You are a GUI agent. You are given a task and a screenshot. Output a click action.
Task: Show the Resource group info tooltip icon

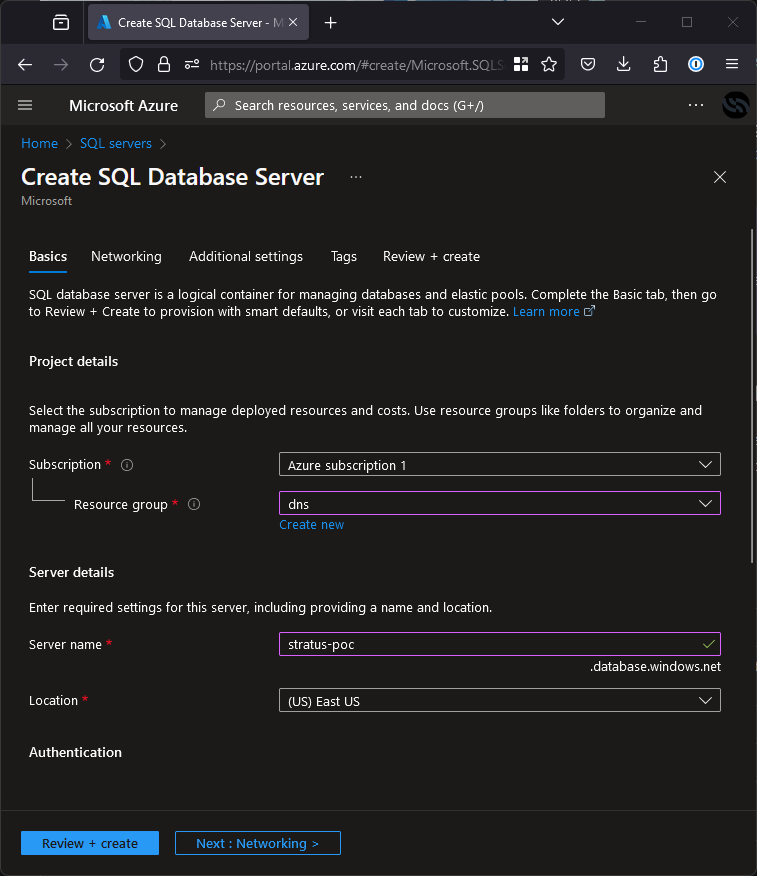pyautogui.click(x=194, y=504)
